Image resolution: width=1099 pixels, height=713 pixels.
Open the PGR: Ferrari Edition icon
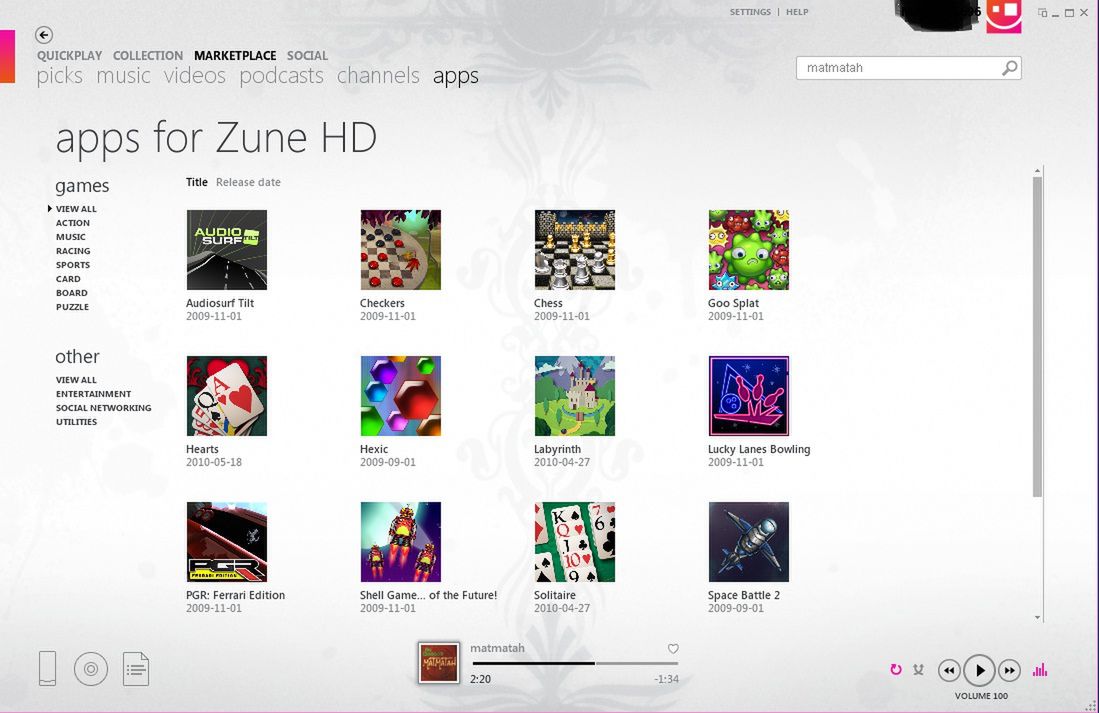pos(226,541)
